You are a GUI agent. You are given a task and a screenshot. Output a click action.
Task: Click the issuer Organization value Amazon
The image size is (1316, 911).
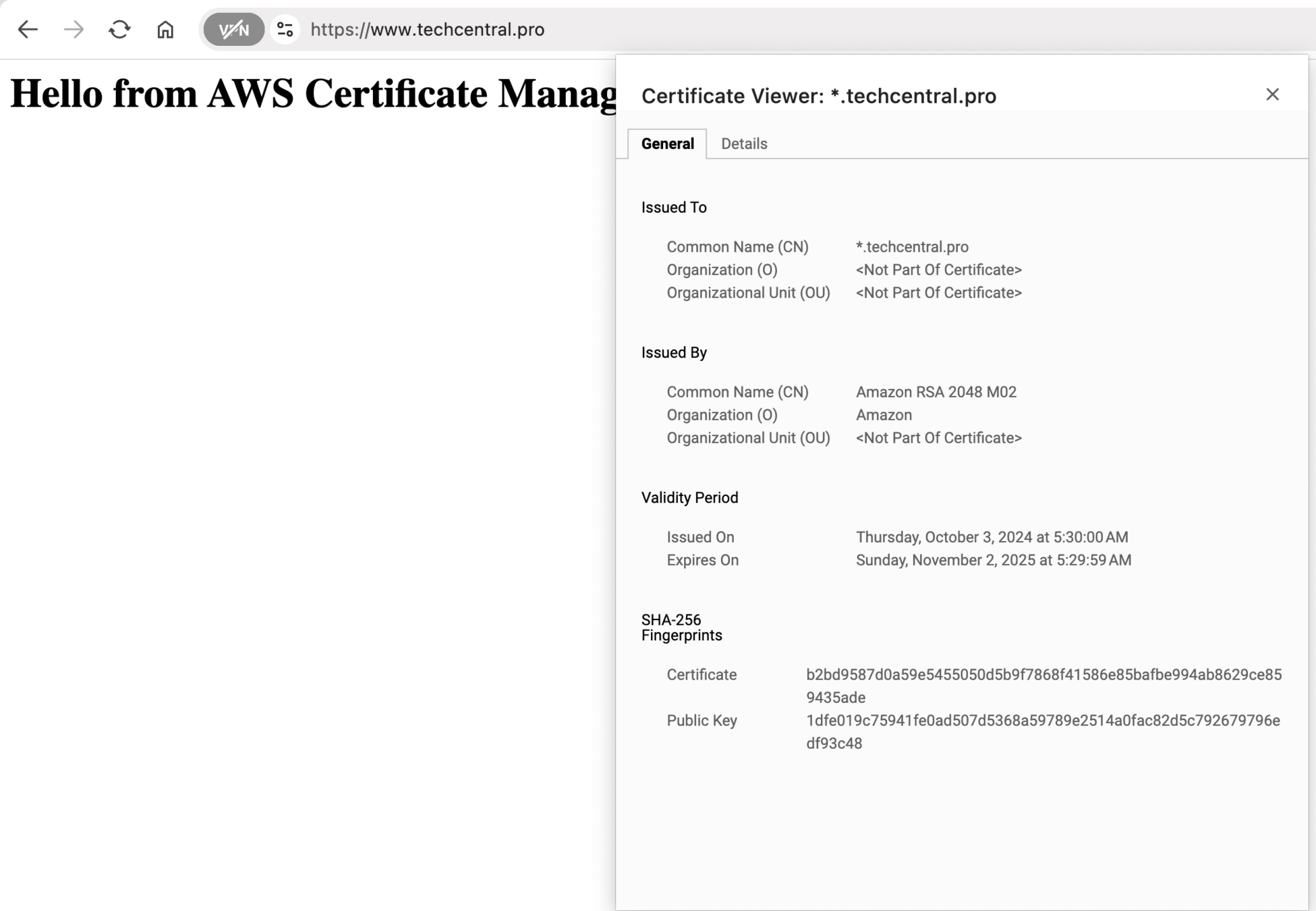coord(884,415)
